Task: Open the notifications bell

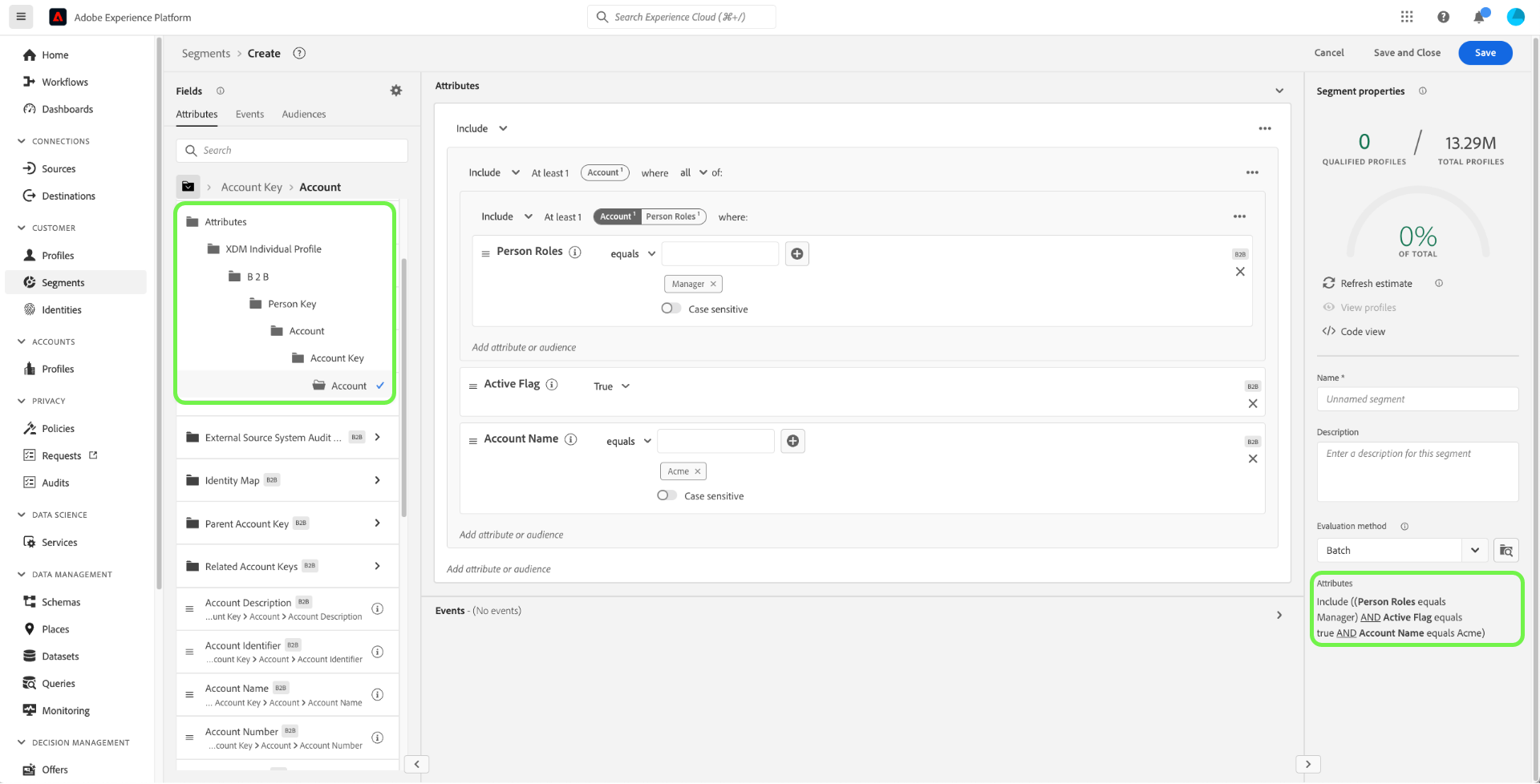Action: (1480, 17)
